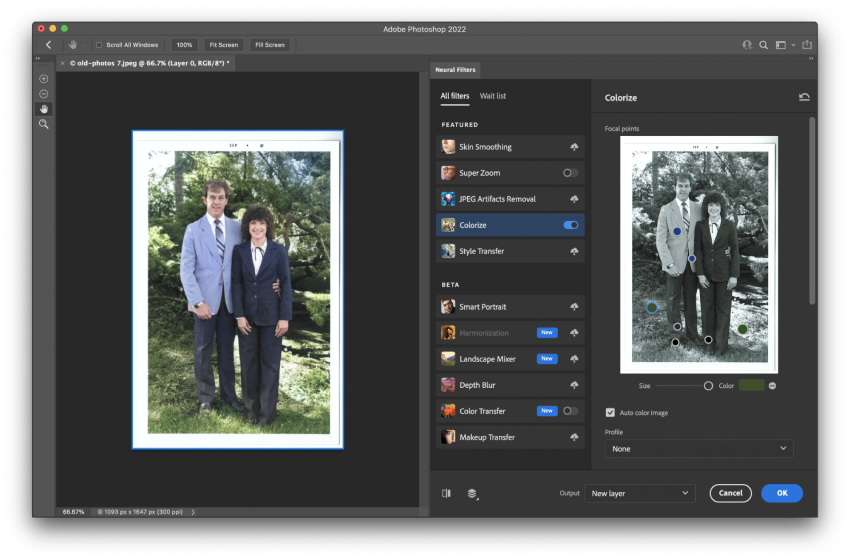Click the Fit Screen button
This screenshot has height=560, width=850.
[224, 45]
